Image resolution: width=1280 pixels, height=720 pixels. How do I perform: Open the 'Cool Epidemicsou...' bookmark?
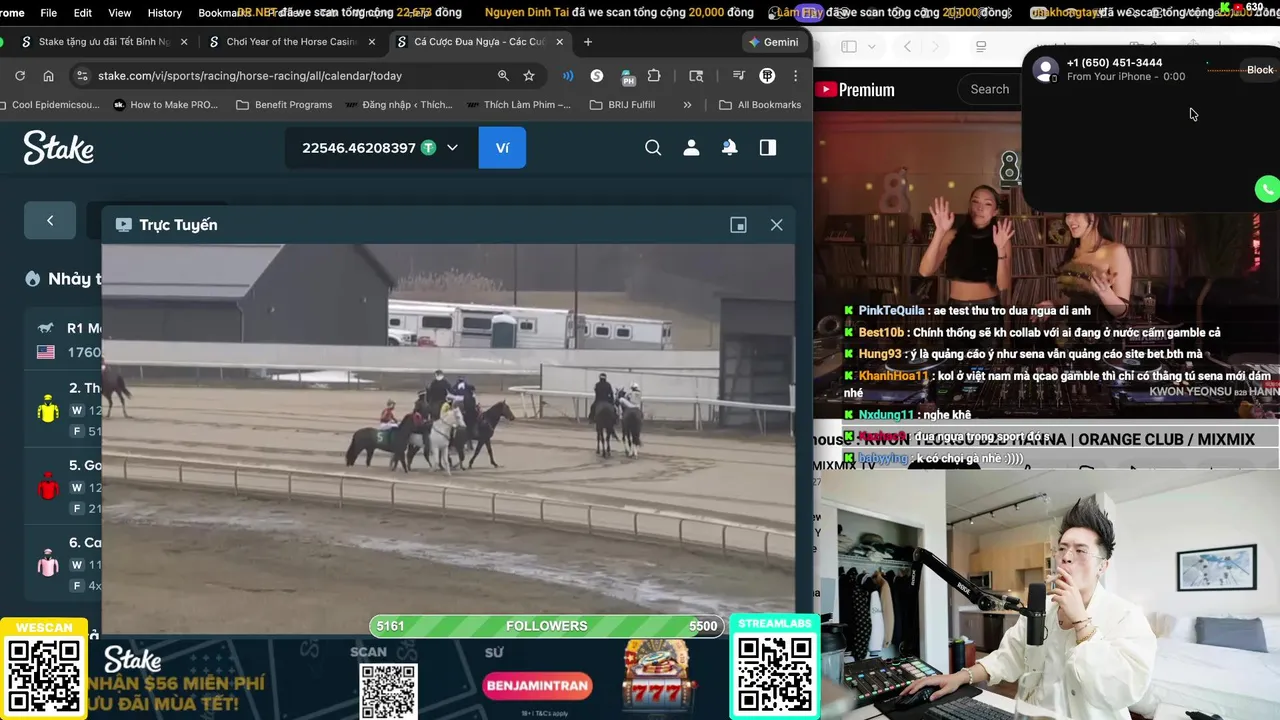[50, 105]
